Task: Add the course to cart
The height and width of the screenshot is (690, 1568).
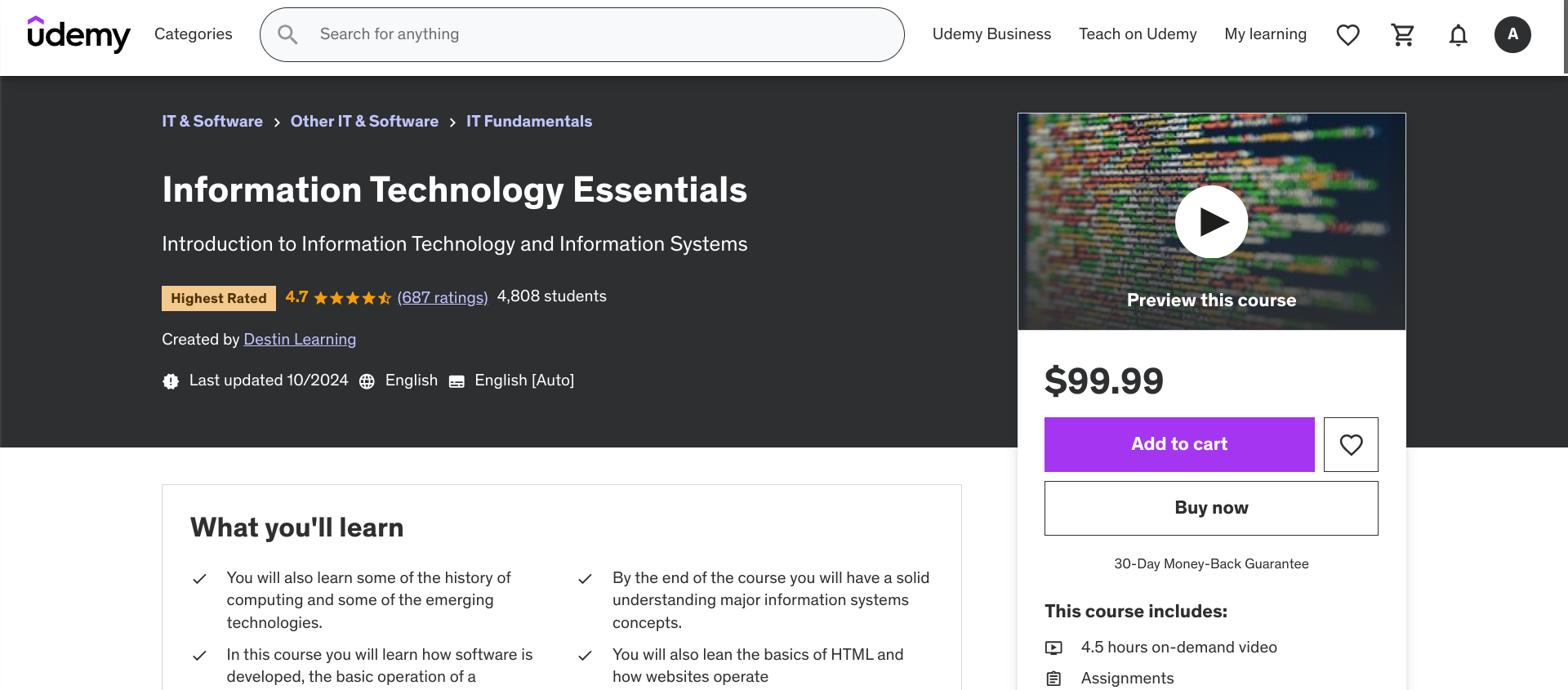Action: (x=1178, y=444)
